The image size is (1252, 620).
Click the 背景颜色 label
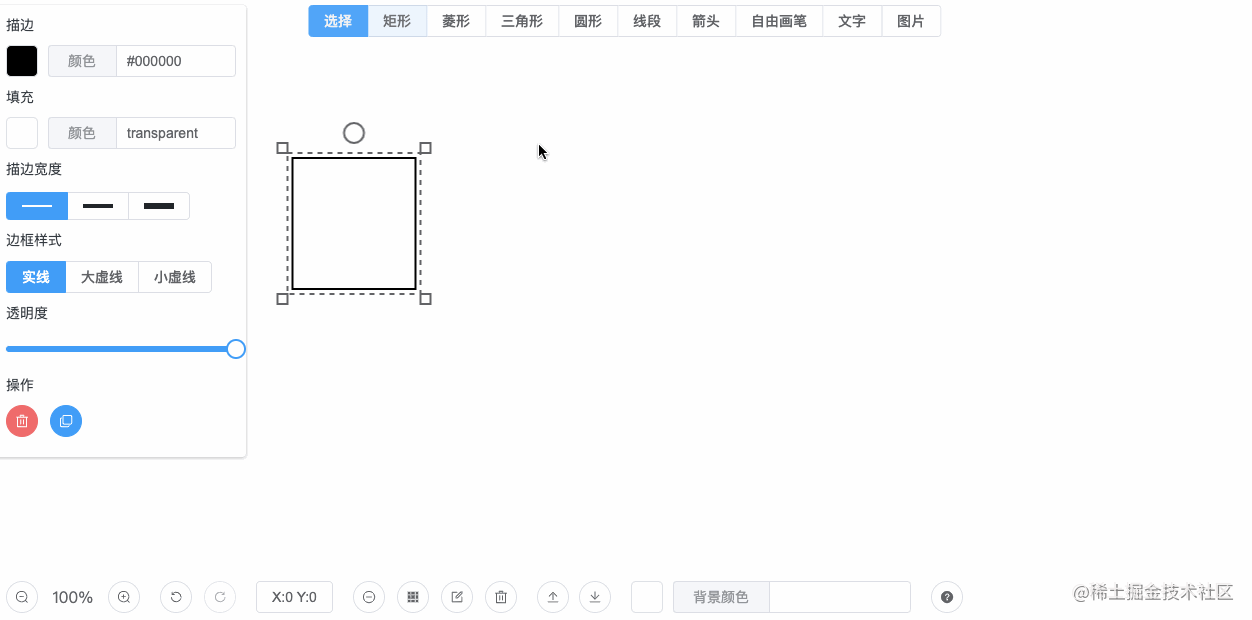pyautogui.click(x=721, y=597)
